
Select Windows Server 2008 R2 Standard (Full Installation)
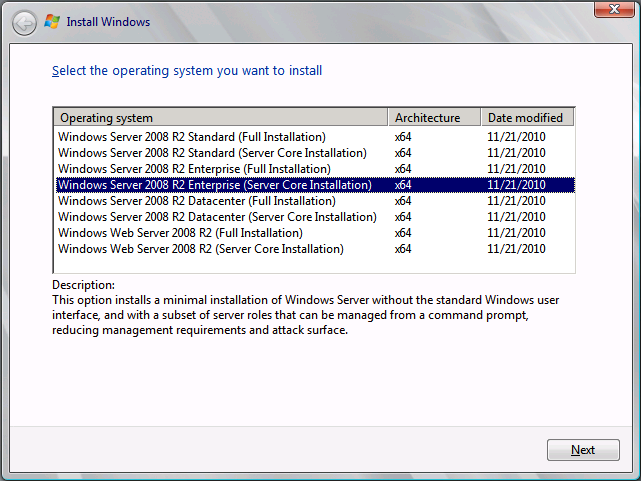(192, 137)
